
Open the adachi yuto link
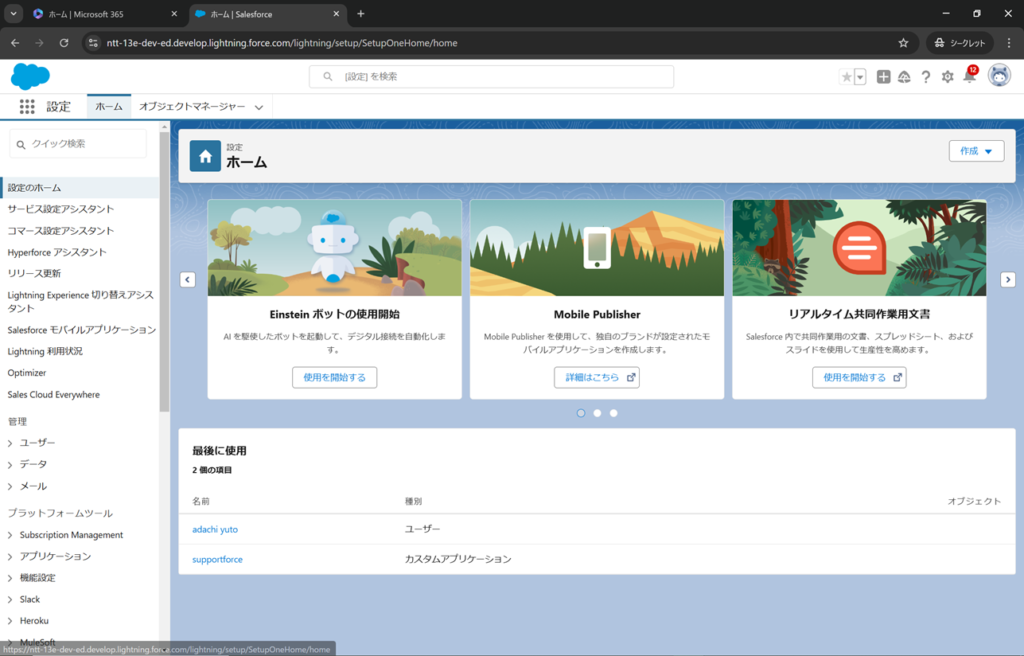point(215,529)
